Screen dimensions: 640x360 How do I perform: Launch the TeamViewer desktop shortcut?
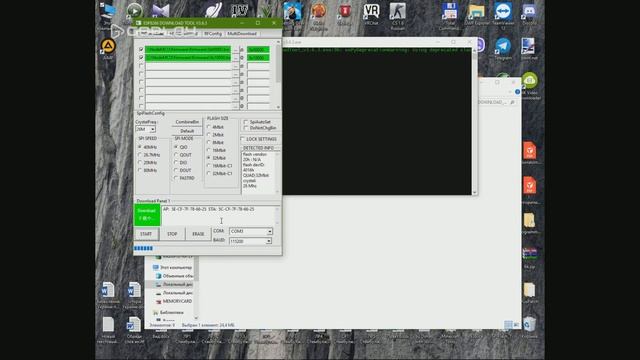point(503,11)
